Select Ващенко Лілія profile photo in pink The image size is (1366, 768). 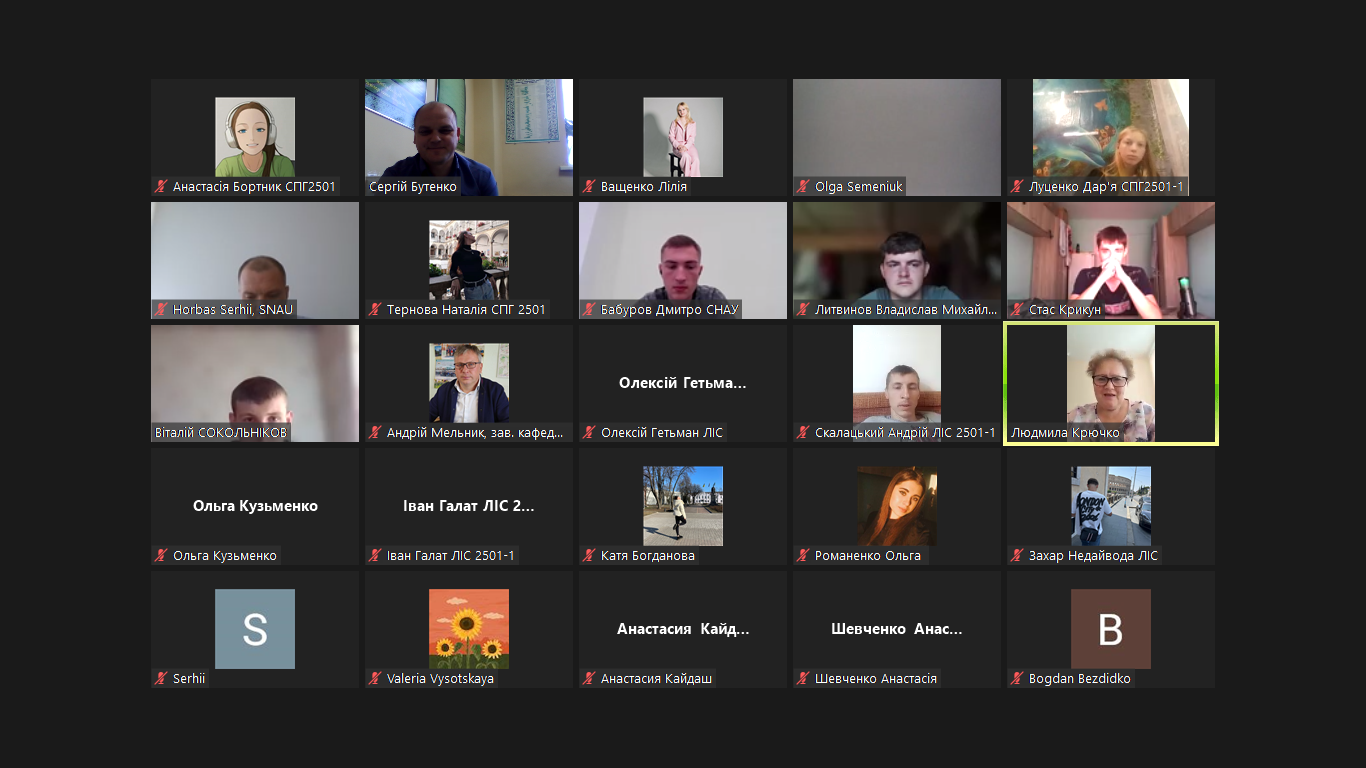pos(683,137)
